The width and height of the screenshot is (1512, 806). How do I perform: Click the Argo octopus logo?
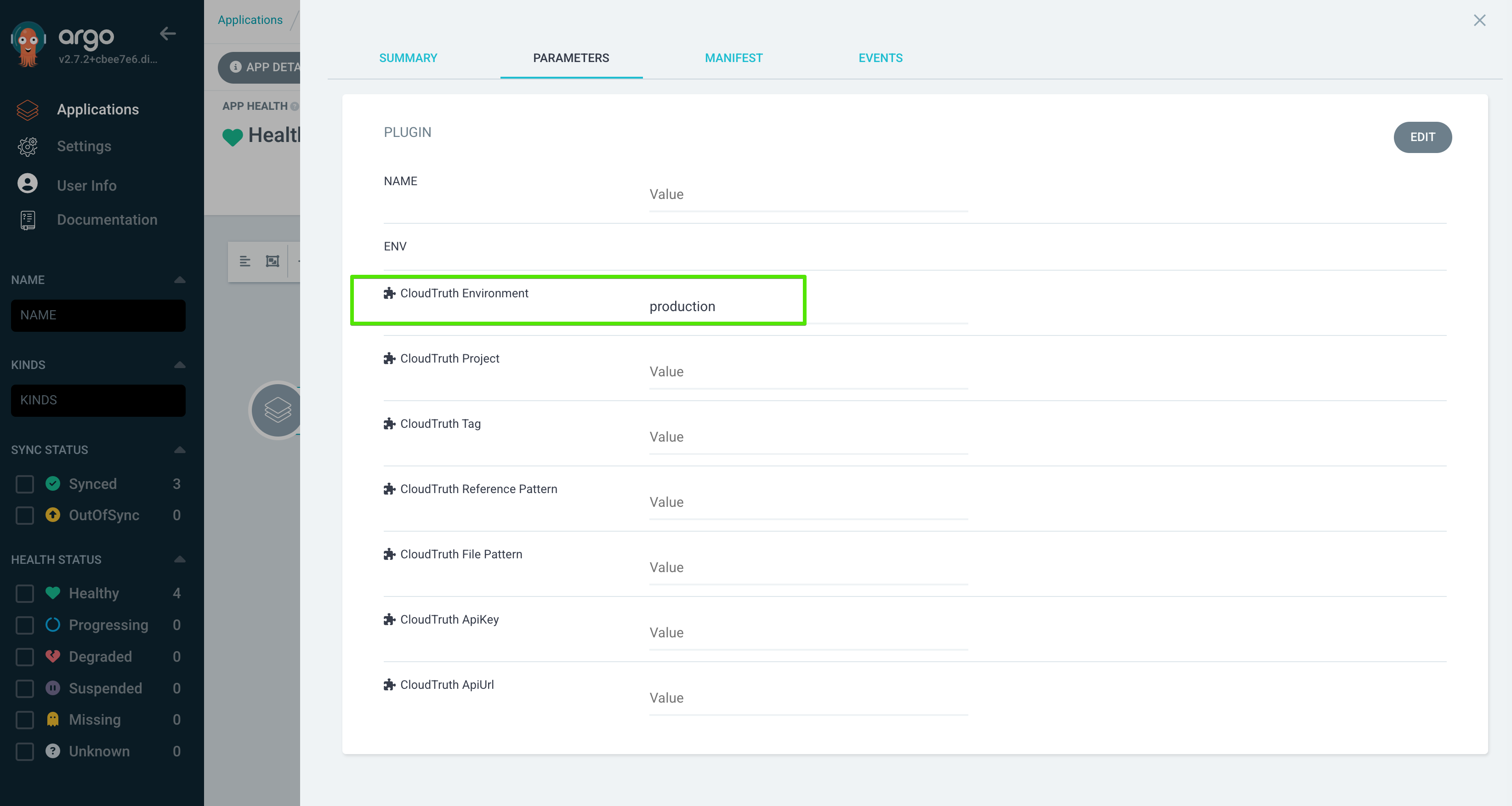pos(27,44)
